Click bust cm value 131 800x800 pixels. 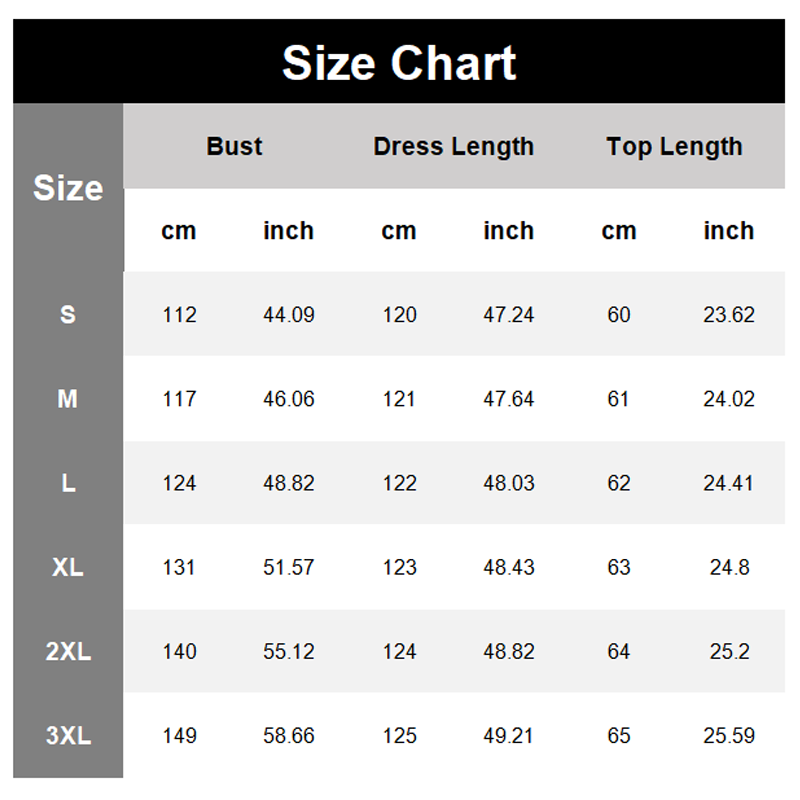click(179, 567)
